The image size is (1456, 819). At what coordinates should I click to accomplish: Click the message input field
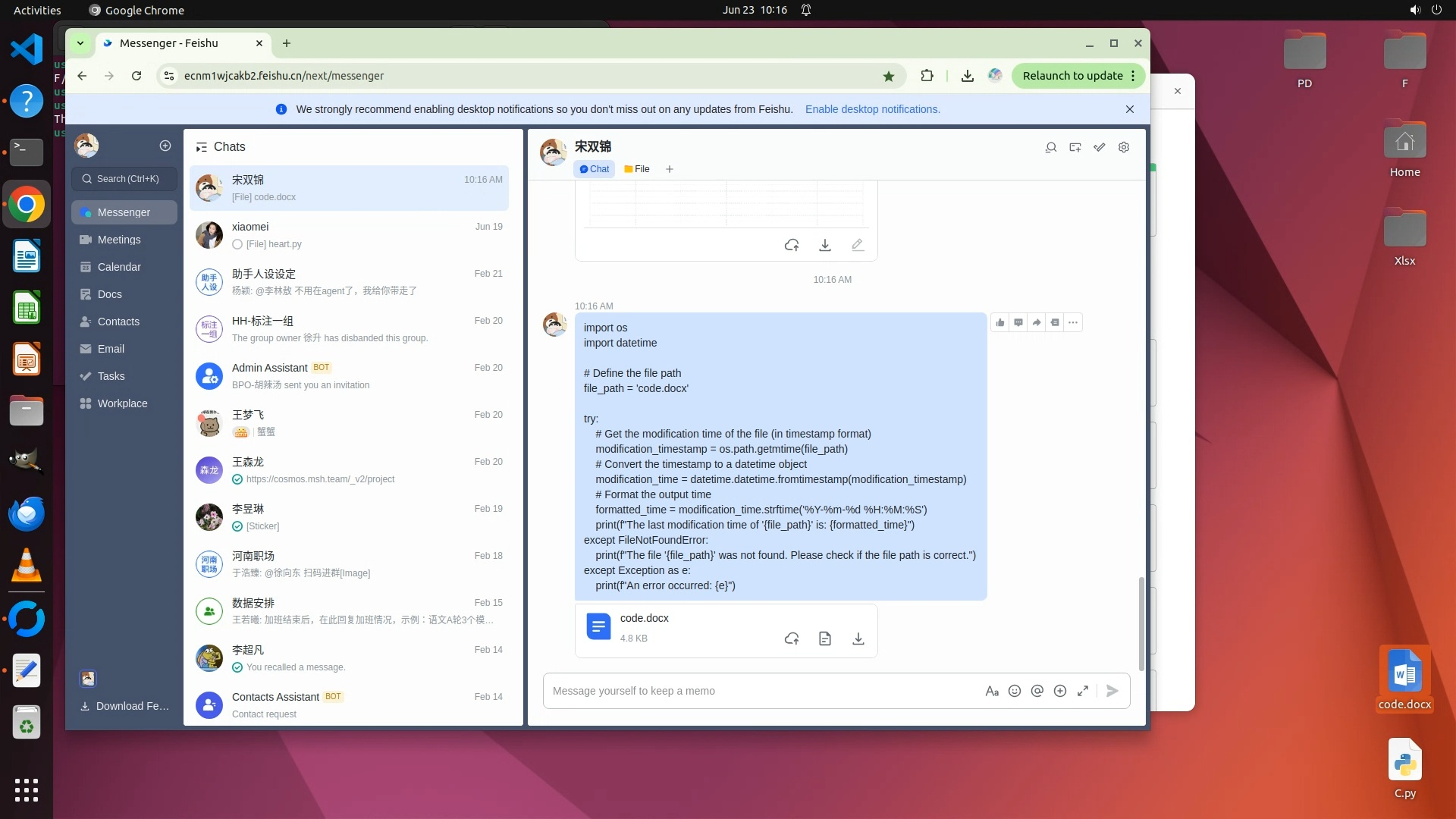pyautogui.click(x=758, y=691)
